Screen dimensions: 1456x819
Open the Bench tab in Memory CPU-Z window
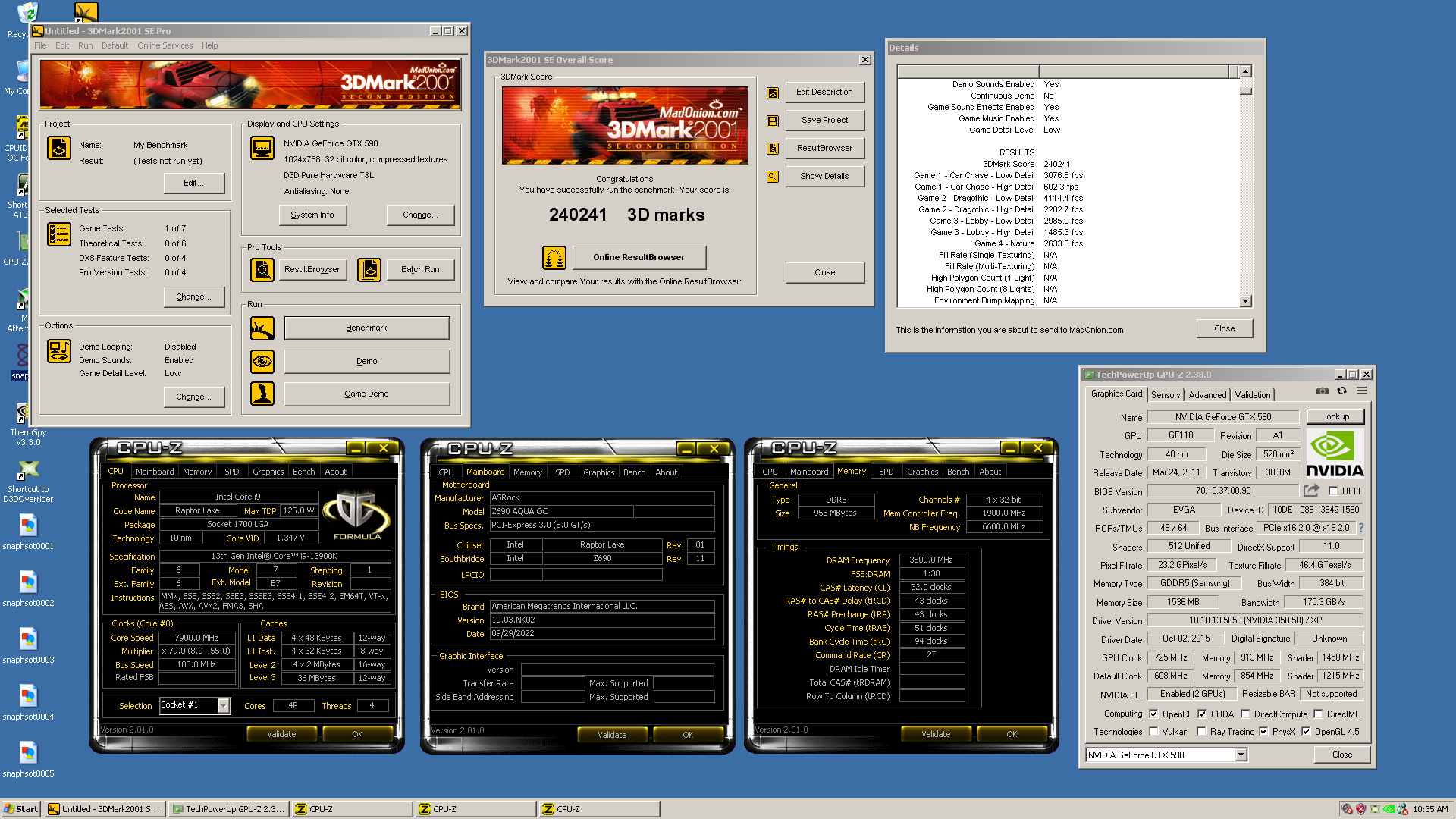(x=958, y=472)
